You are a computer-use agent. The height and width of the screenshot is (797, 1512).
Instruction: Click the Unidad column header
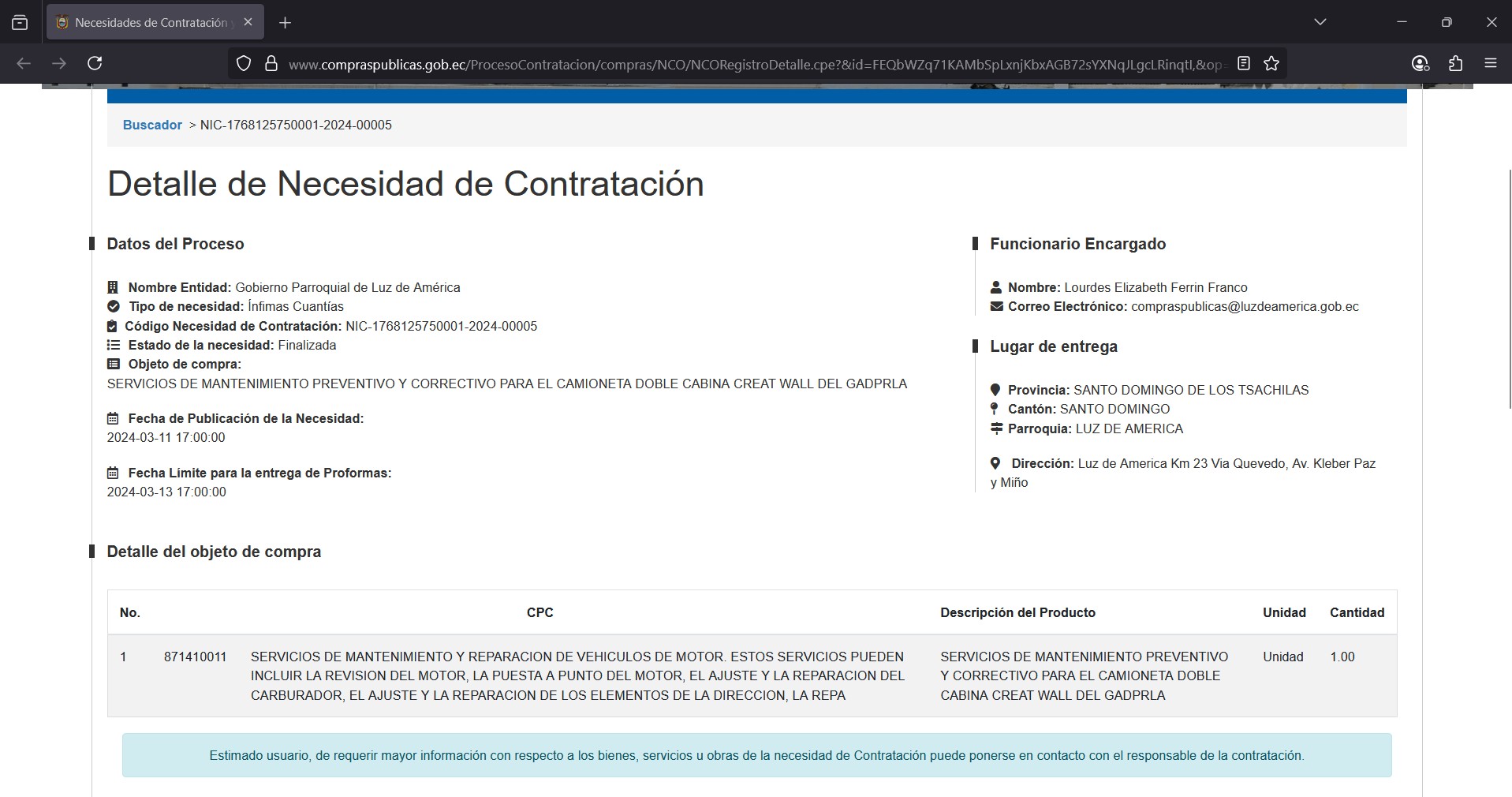pos(1284,612)
